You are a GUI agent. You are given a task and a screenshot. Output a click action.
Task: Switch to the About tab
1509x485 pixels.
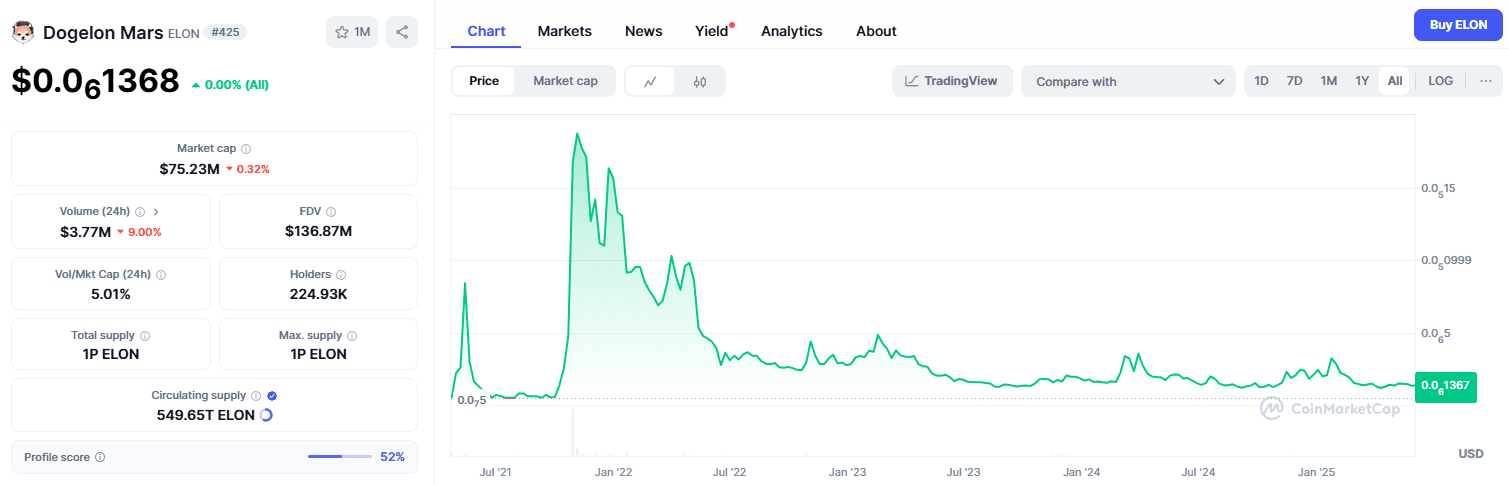(876, 31)
